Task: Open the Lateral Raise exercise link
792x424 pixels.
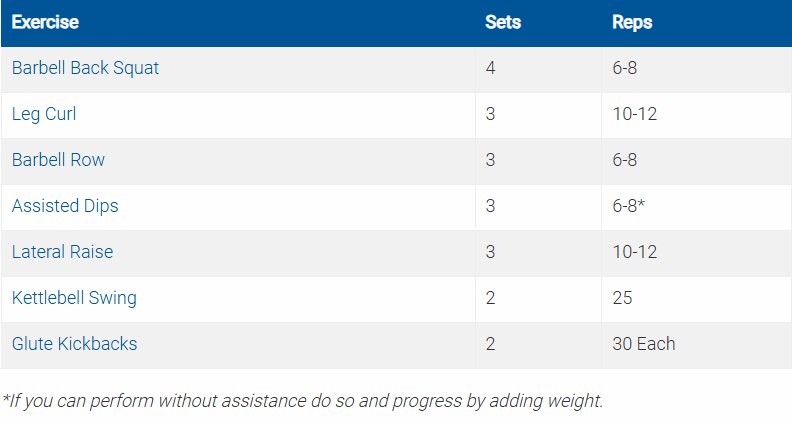Action: (62, 252)
